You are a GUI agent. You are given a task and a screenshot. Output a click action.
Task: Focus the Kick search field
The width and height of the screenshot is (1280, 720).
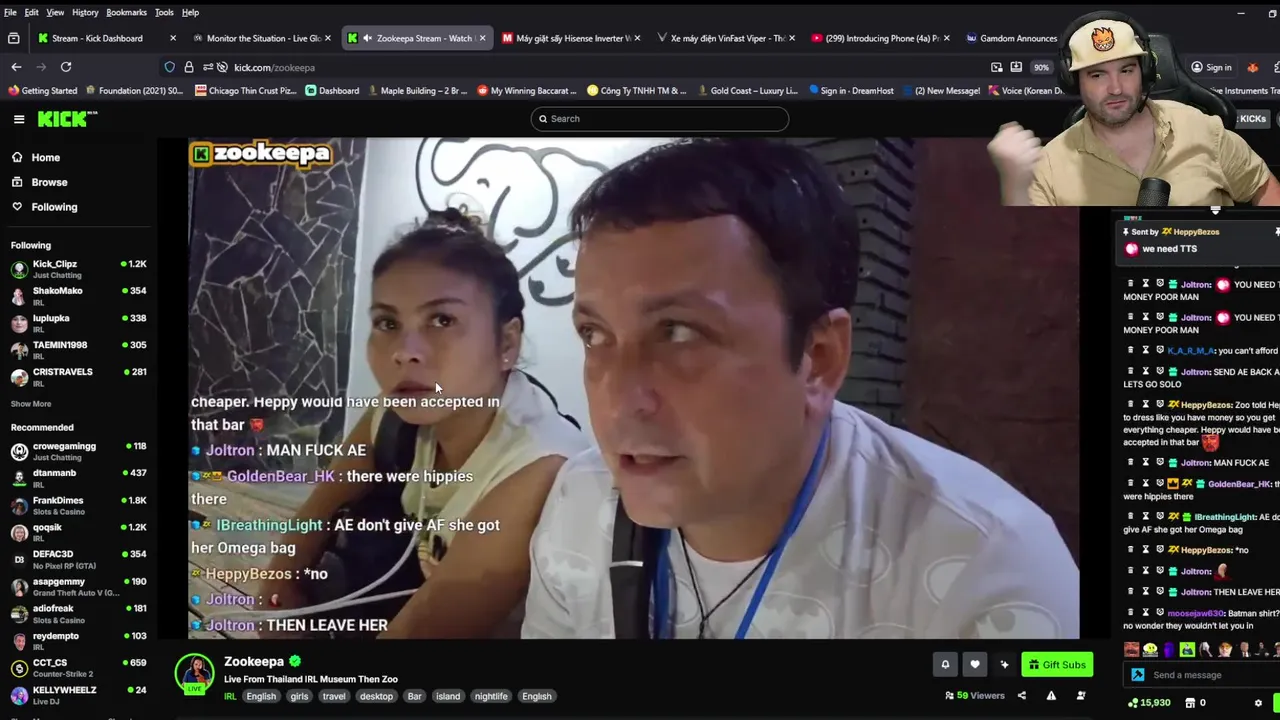pos(660,119)
